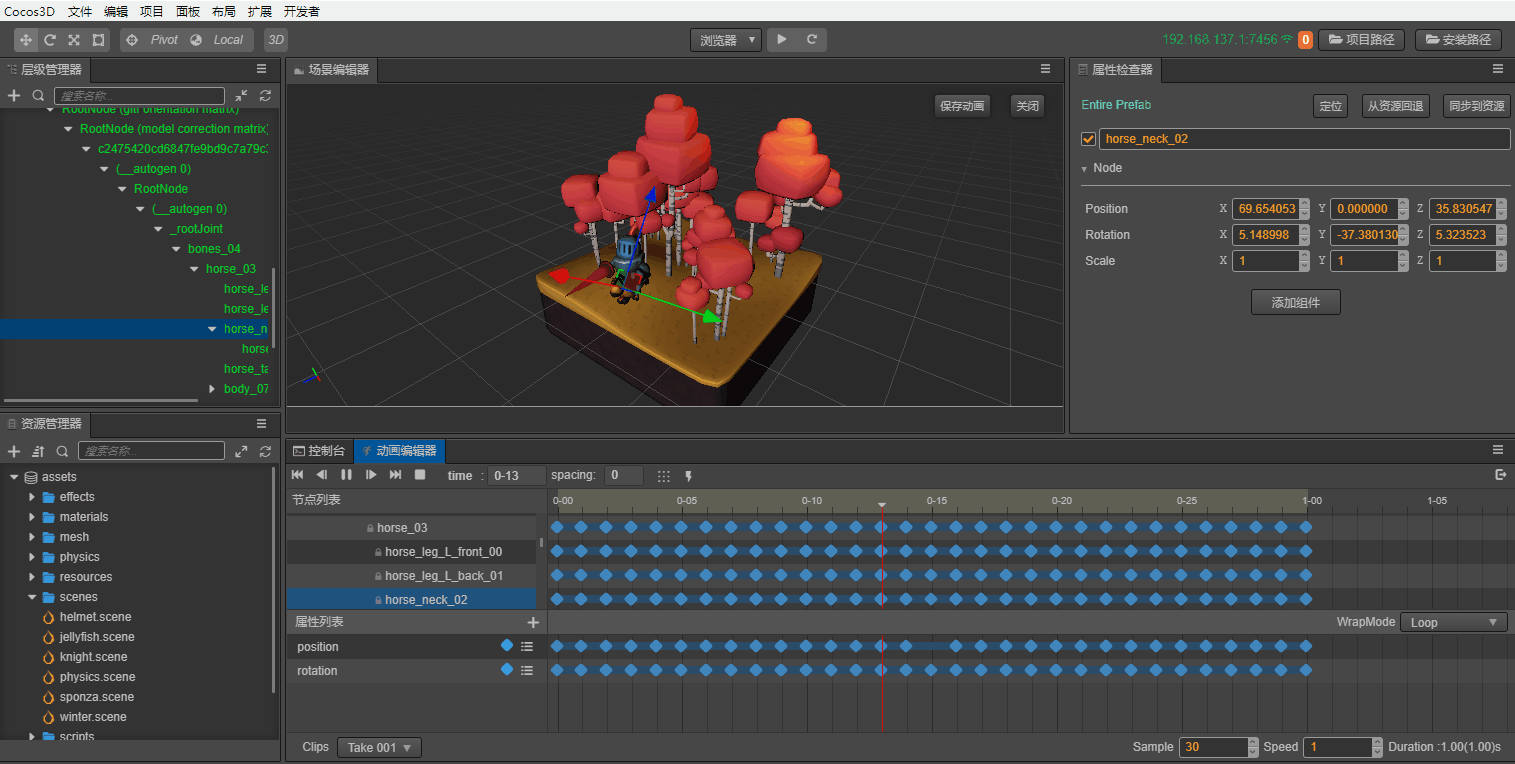
Task: Create asset with plus icon in assets panel
Action: tap(14, 452)
